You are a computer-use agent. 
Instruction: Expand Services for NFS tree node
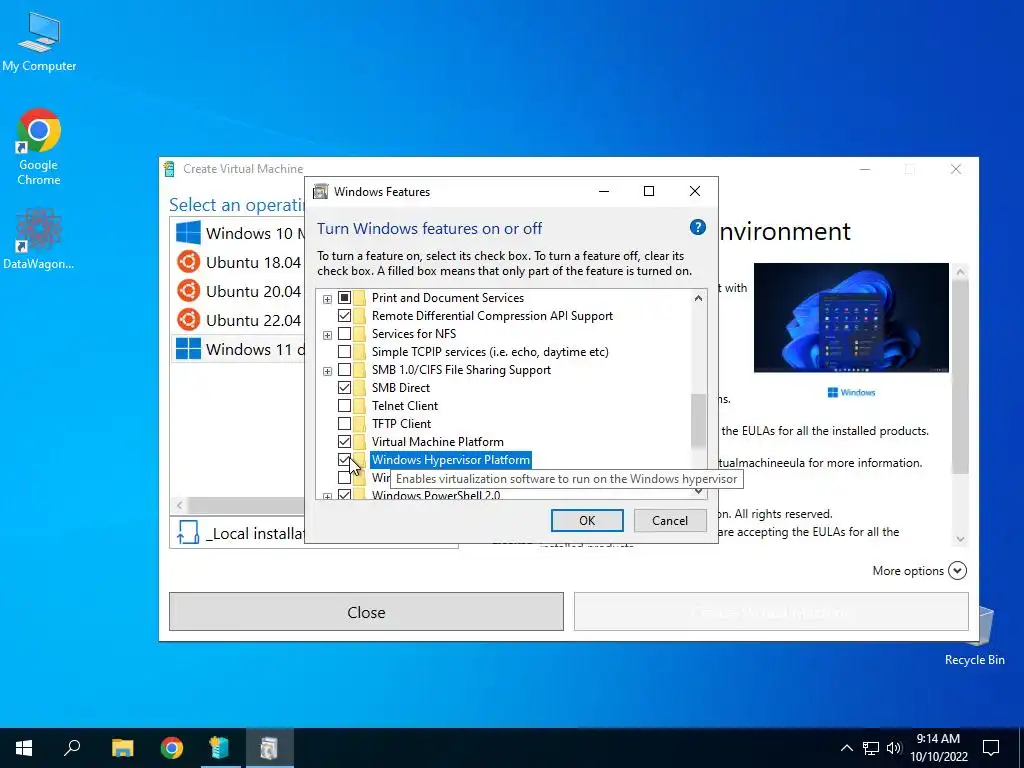[327, 335]
